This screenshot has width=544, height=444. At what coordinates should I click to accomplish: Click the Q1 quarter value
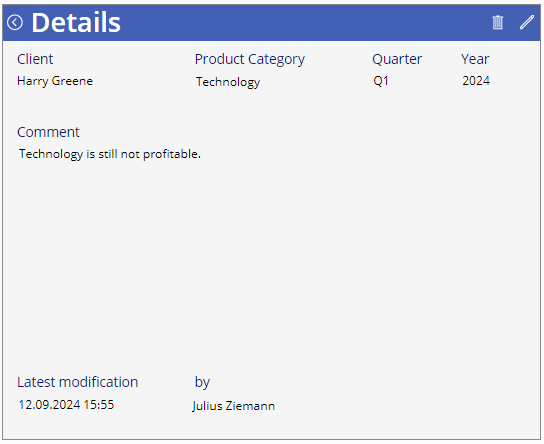pyautogui.click(x=381, y=81)
